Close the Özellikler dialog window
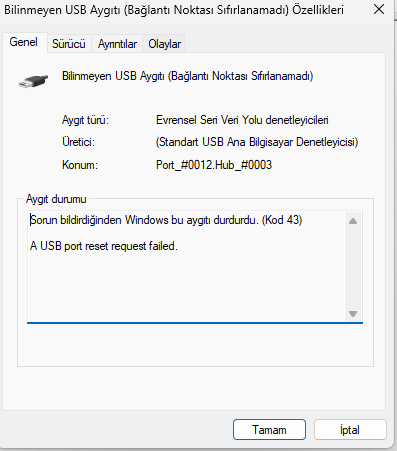This screenshot has width=397, height=451. [379, 9]
